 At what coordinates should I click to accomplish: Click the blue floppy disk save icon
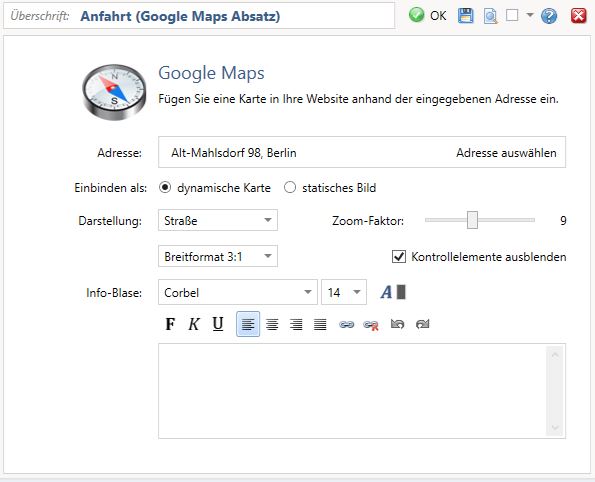pyautogui.click(x=465, y=16)
